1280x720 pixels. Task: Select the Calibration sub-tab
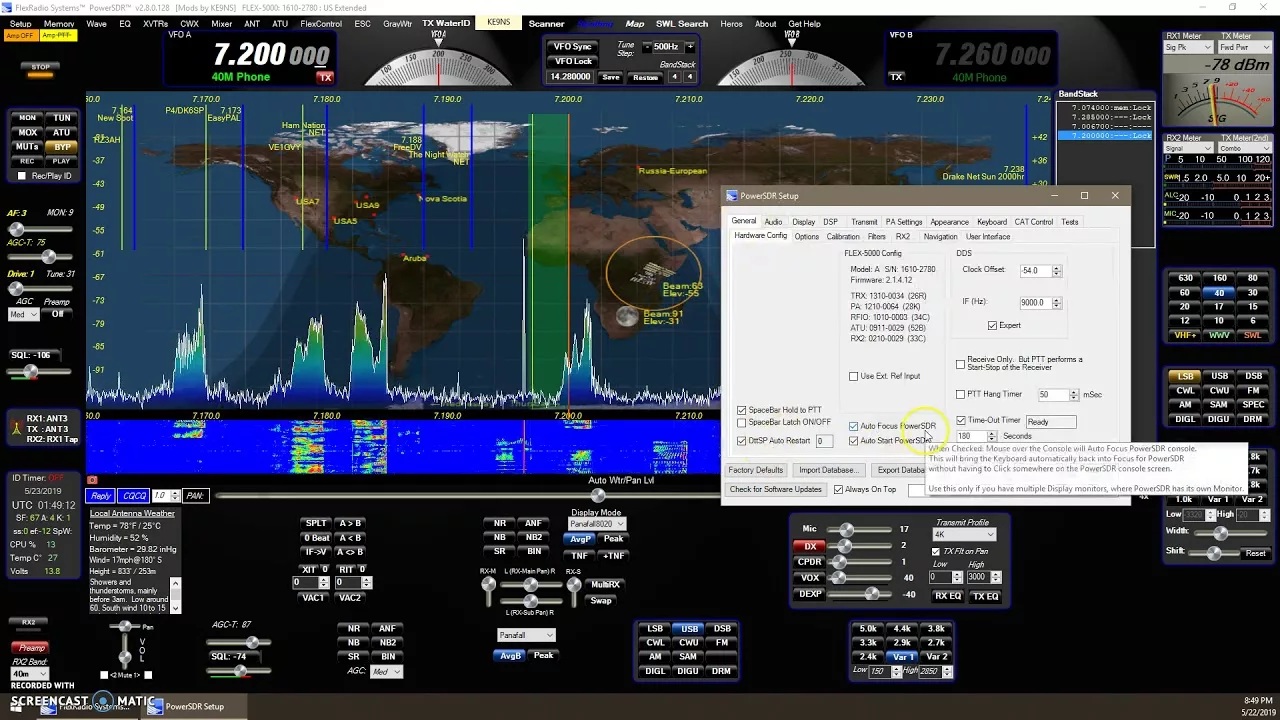pos(842,237)
